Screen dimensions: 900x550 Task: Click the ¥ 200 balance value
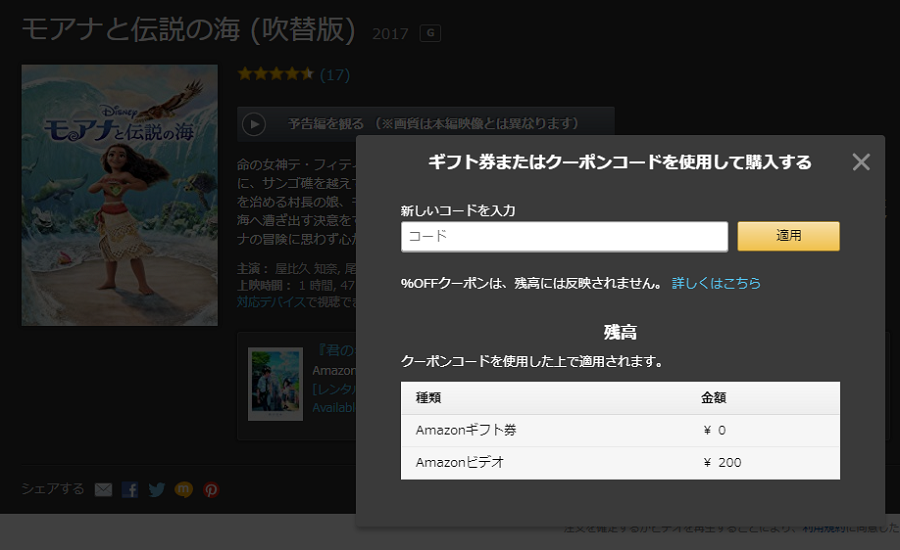point(722,463)
